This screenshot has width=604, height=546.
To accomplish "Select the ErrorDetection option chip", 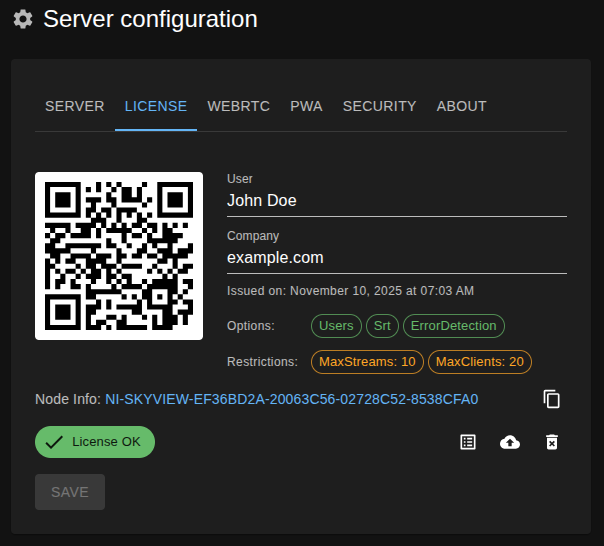I will (454, 326).
